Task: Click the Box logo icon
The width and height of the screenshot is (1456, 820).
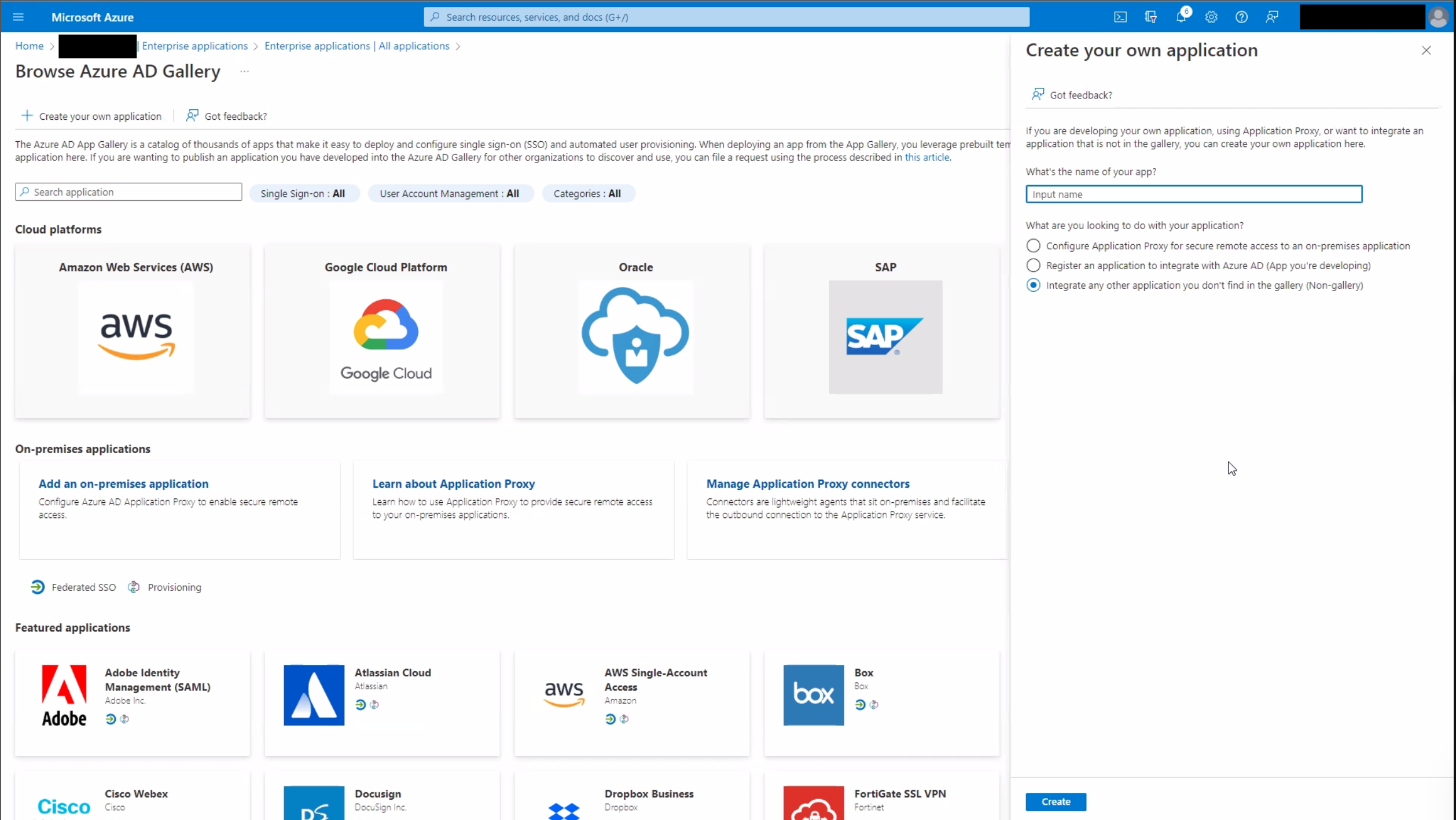Action: point(814,694)
